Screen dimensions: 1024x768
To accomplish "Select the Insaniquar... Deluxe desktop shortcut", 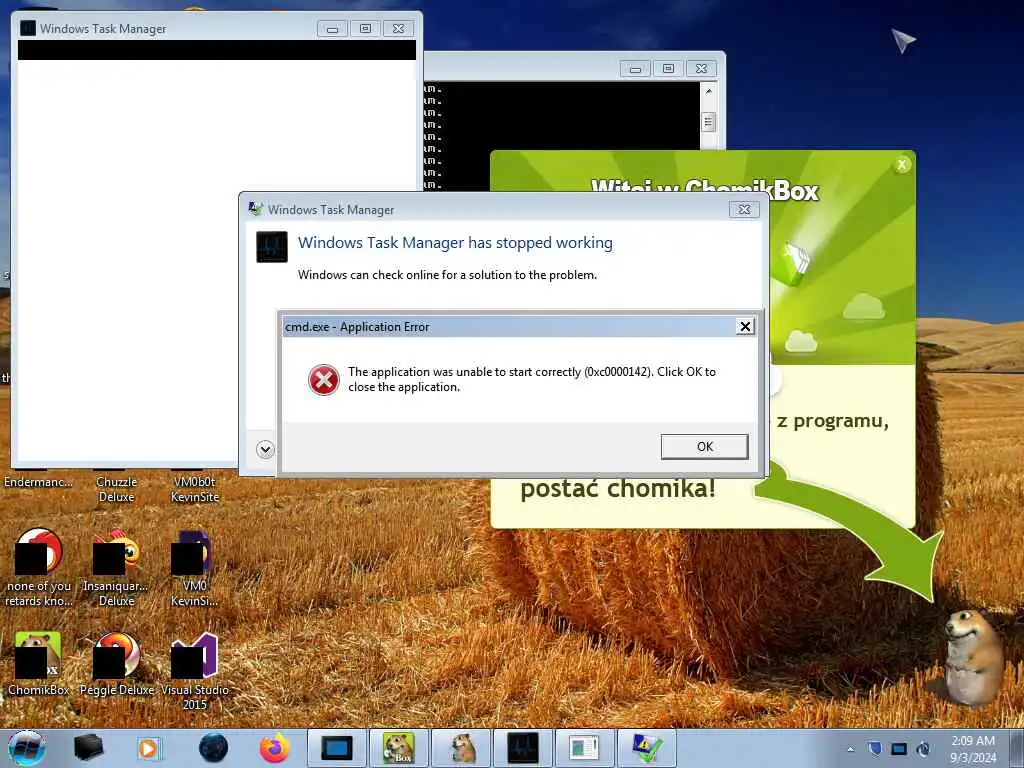I will pos(116,568).
